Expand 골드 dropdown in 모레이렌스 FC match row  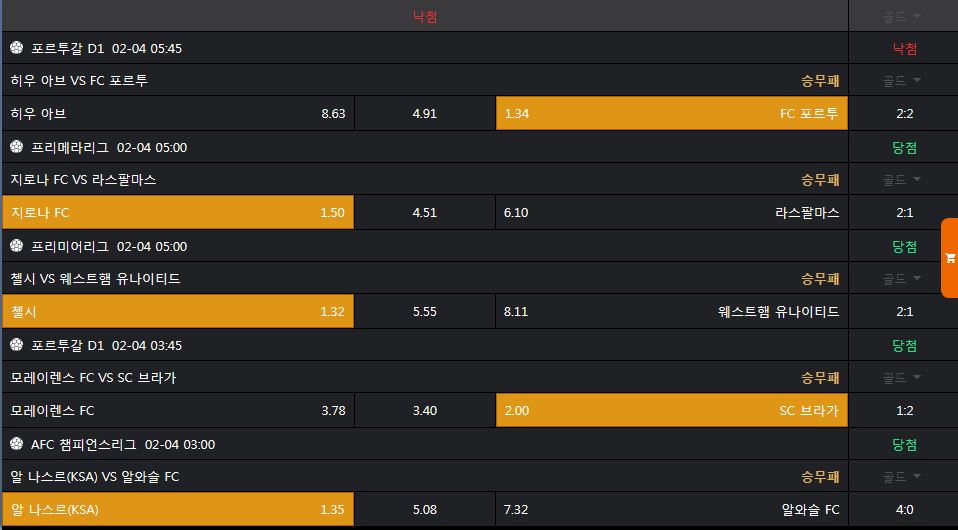pyautogui.click(x=902, y=378)
